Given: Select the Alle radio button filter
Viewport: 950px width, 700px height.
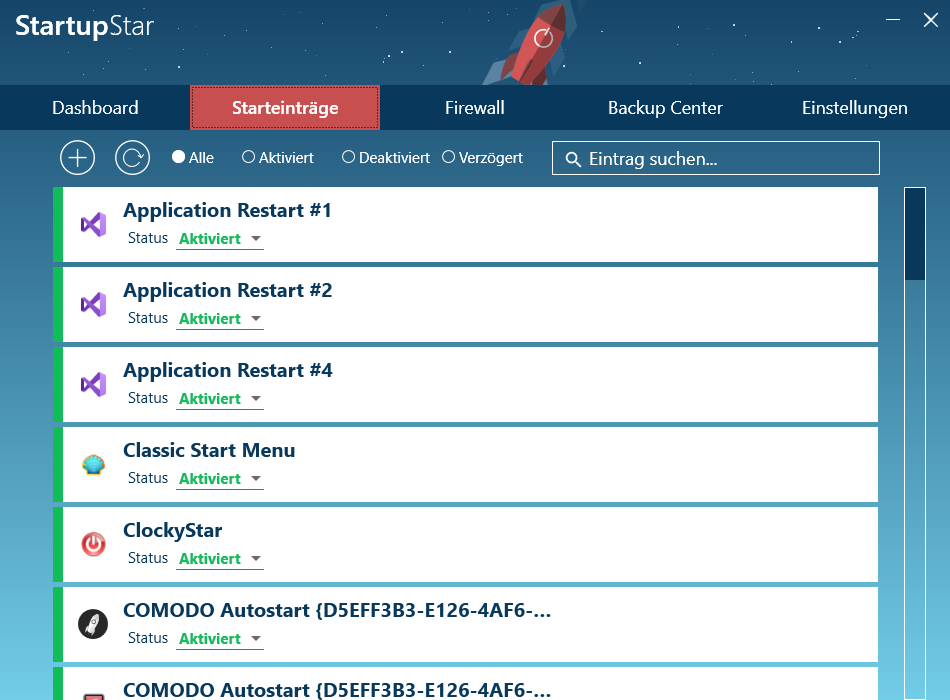Looking at the screenshot, I should click(179, 157).
